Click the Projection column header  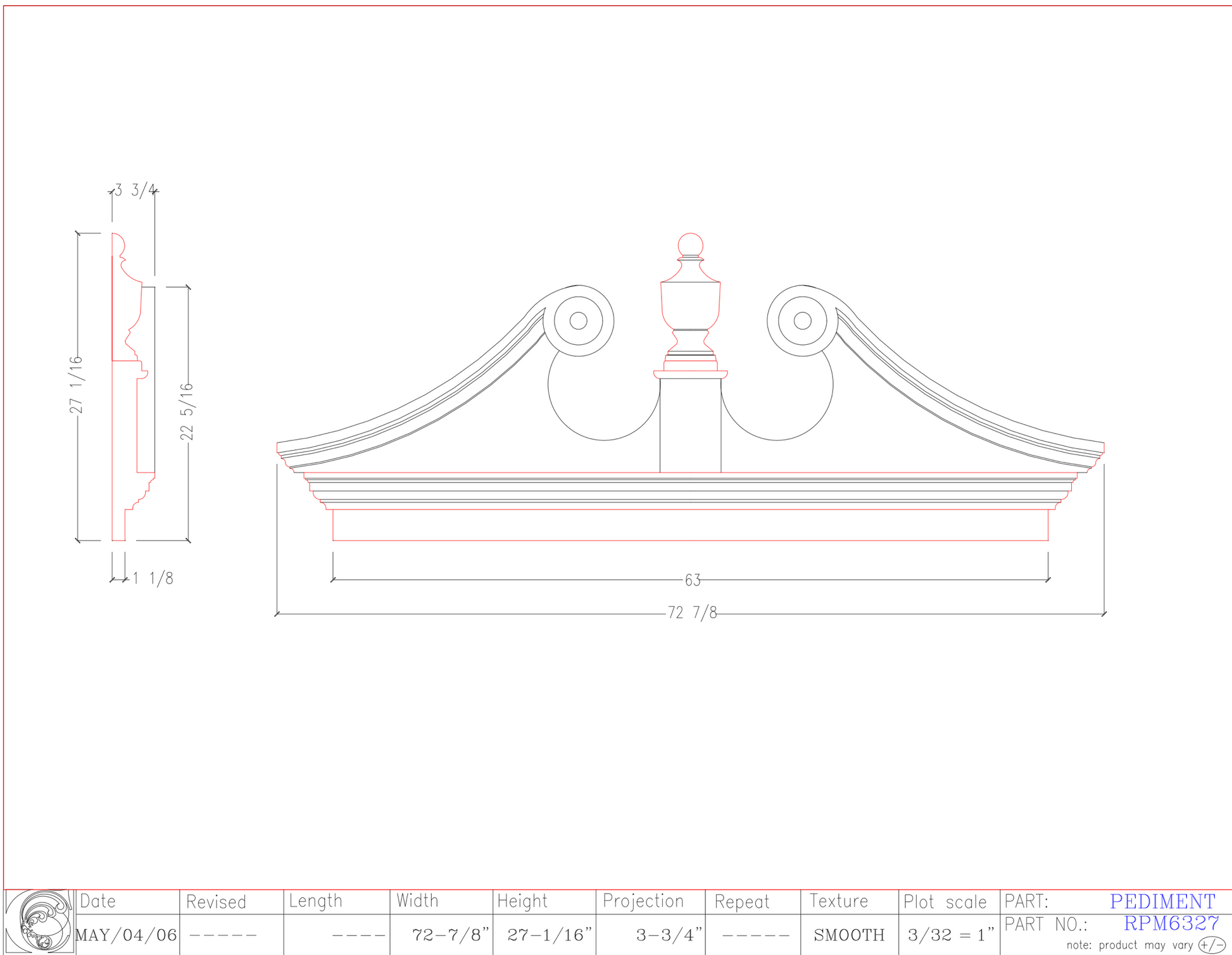tap(643, 901)
